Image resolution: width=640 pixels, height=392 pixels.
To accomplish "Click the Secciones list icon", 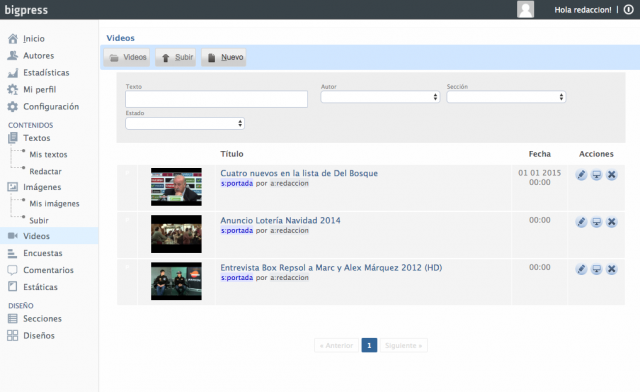I will [13, 318].
